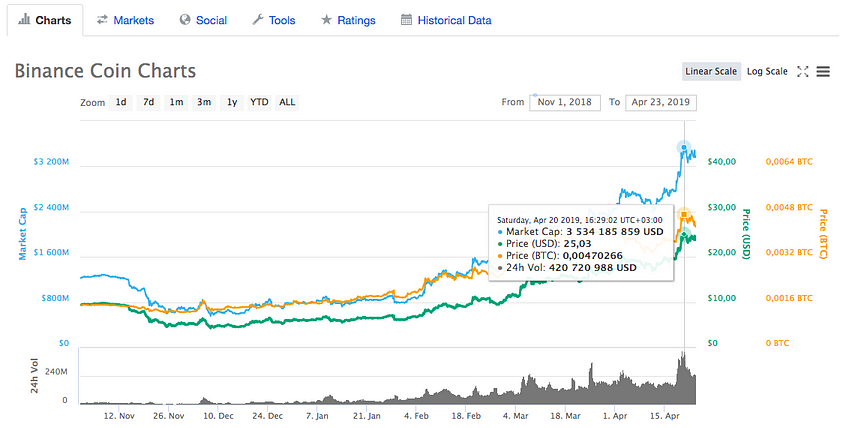Click the 240M volume label
The image size is (846, 428).
tap(56, 372)
